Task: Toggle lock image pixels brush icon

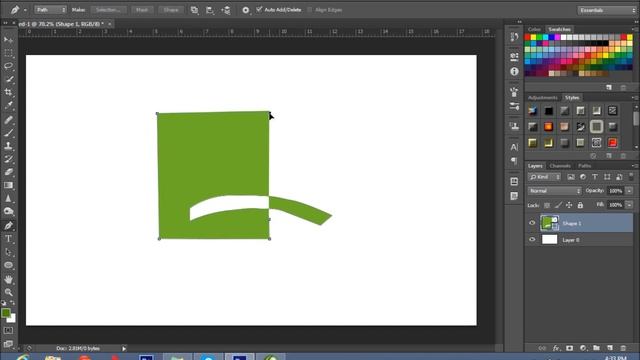Action: (558, 205)
